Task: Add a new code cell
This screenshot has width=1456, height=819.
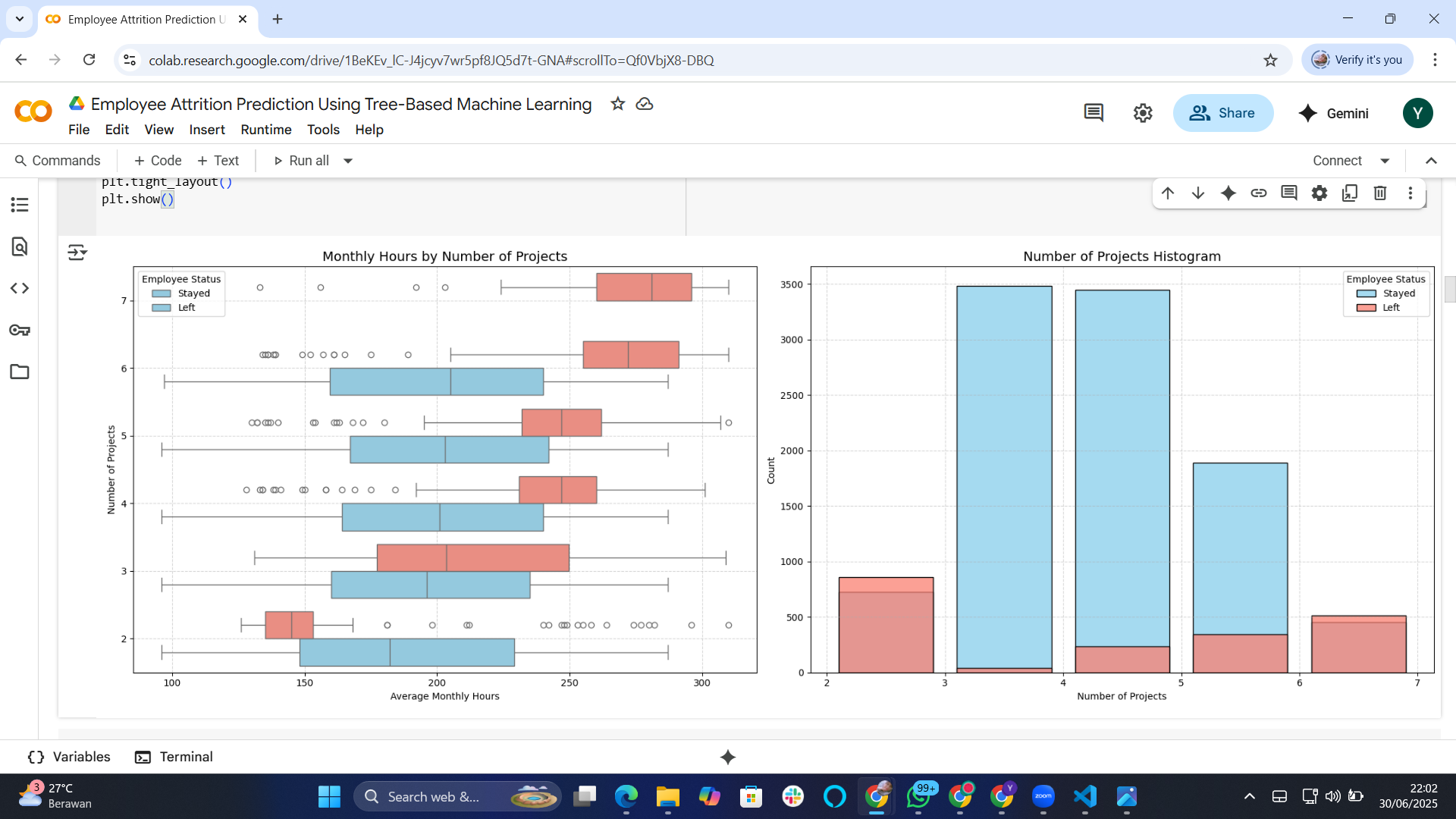Action: click(x=157, y=160)
